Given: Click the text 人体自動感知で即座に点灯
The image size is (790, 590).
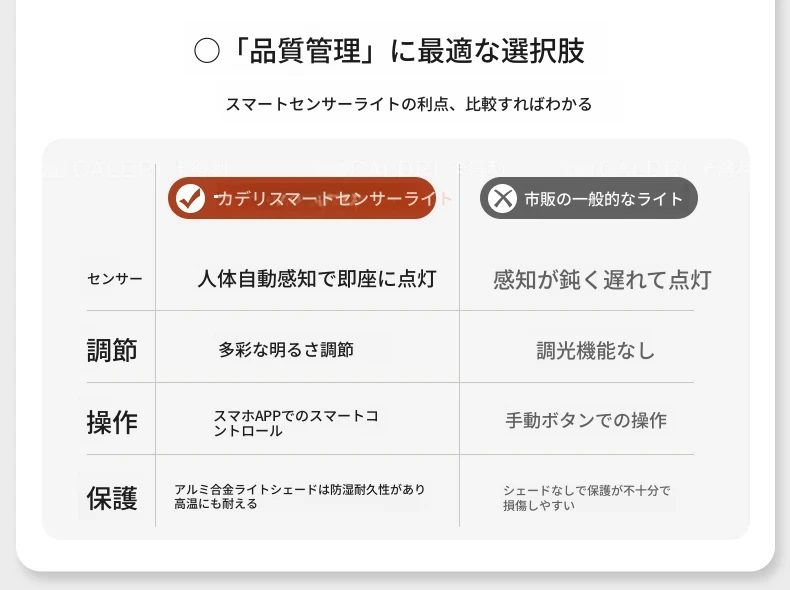Looking at the screenshot, I should (316, 279).
